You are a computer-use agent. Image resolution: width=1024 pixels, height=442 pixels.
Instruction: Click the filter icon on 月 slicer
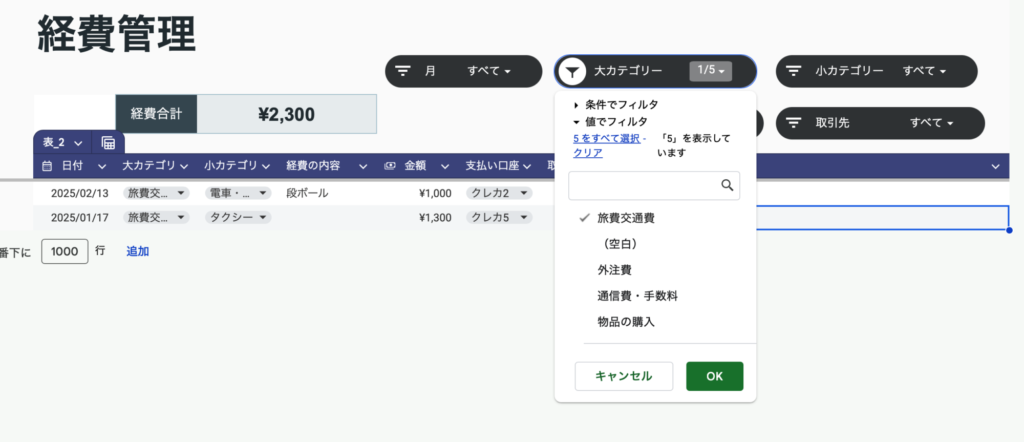403,71
